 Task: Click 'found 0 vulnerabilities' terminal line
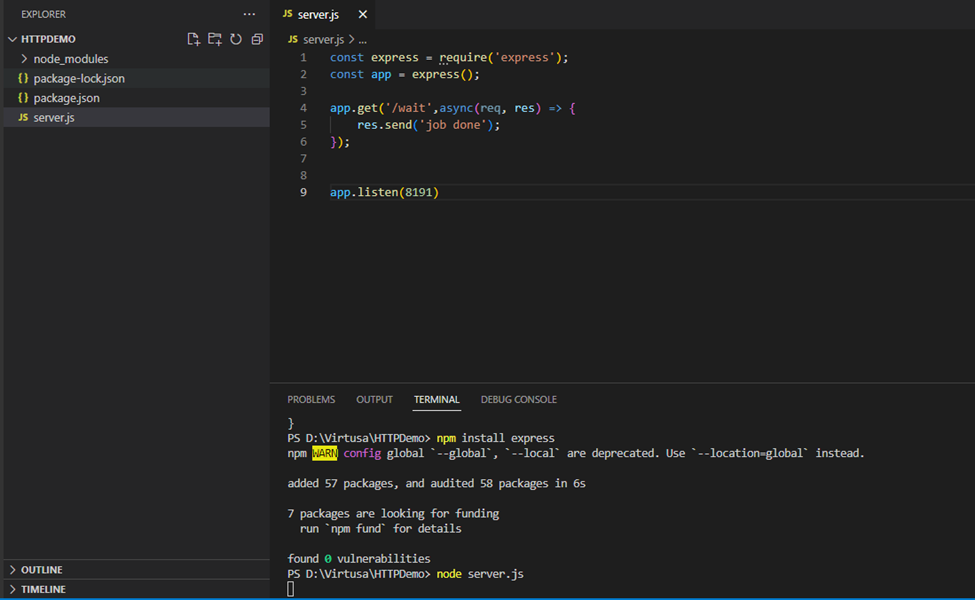pyautogui.click(x=359, y=559)
